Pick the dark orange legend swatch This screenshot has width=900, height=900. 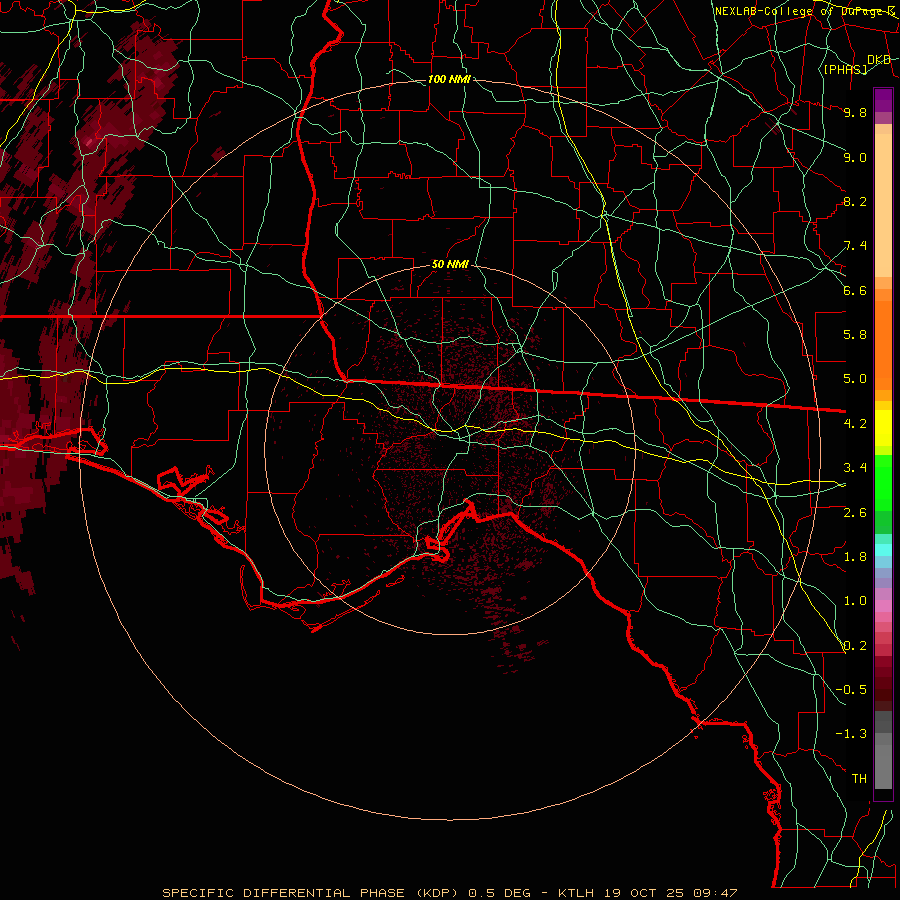click(883, 345)
